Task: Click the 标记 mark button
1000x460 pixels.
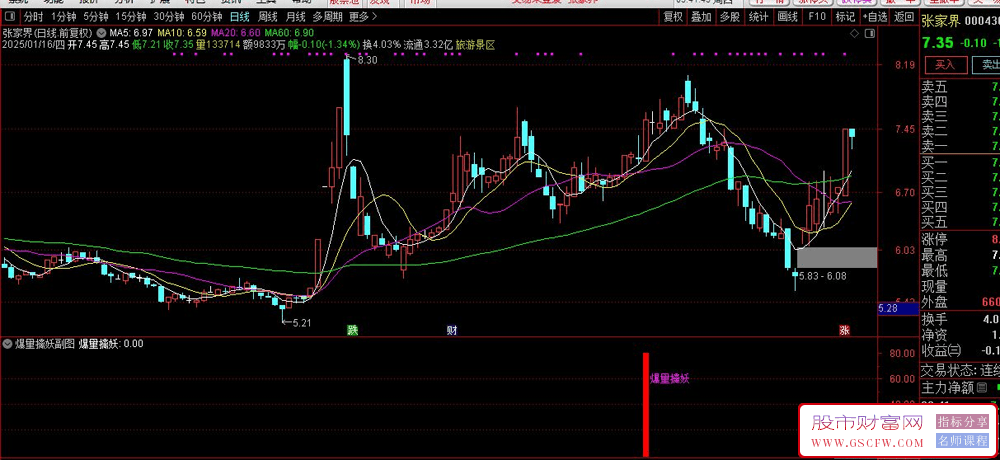Action: tap(844, 17)
